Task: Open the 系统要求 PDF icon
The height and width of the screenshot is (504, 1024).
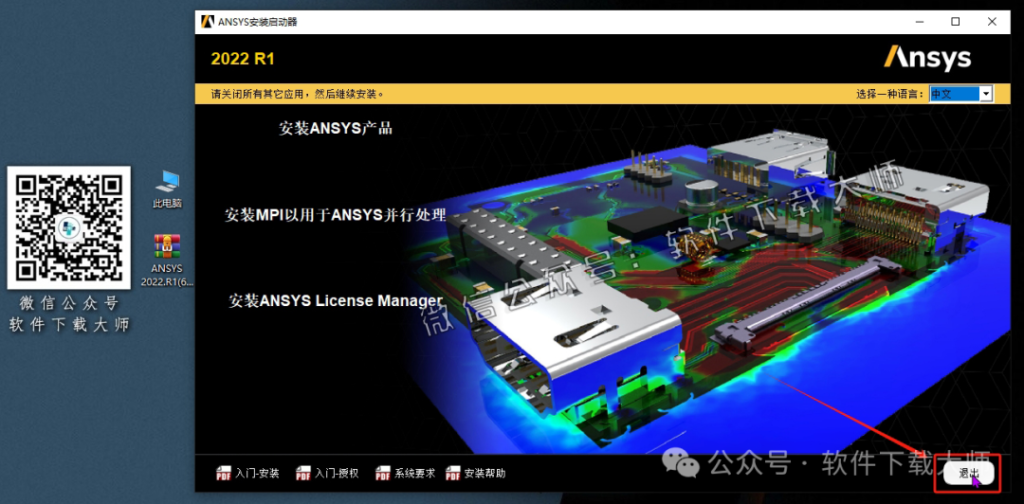Action: [383, 473]
